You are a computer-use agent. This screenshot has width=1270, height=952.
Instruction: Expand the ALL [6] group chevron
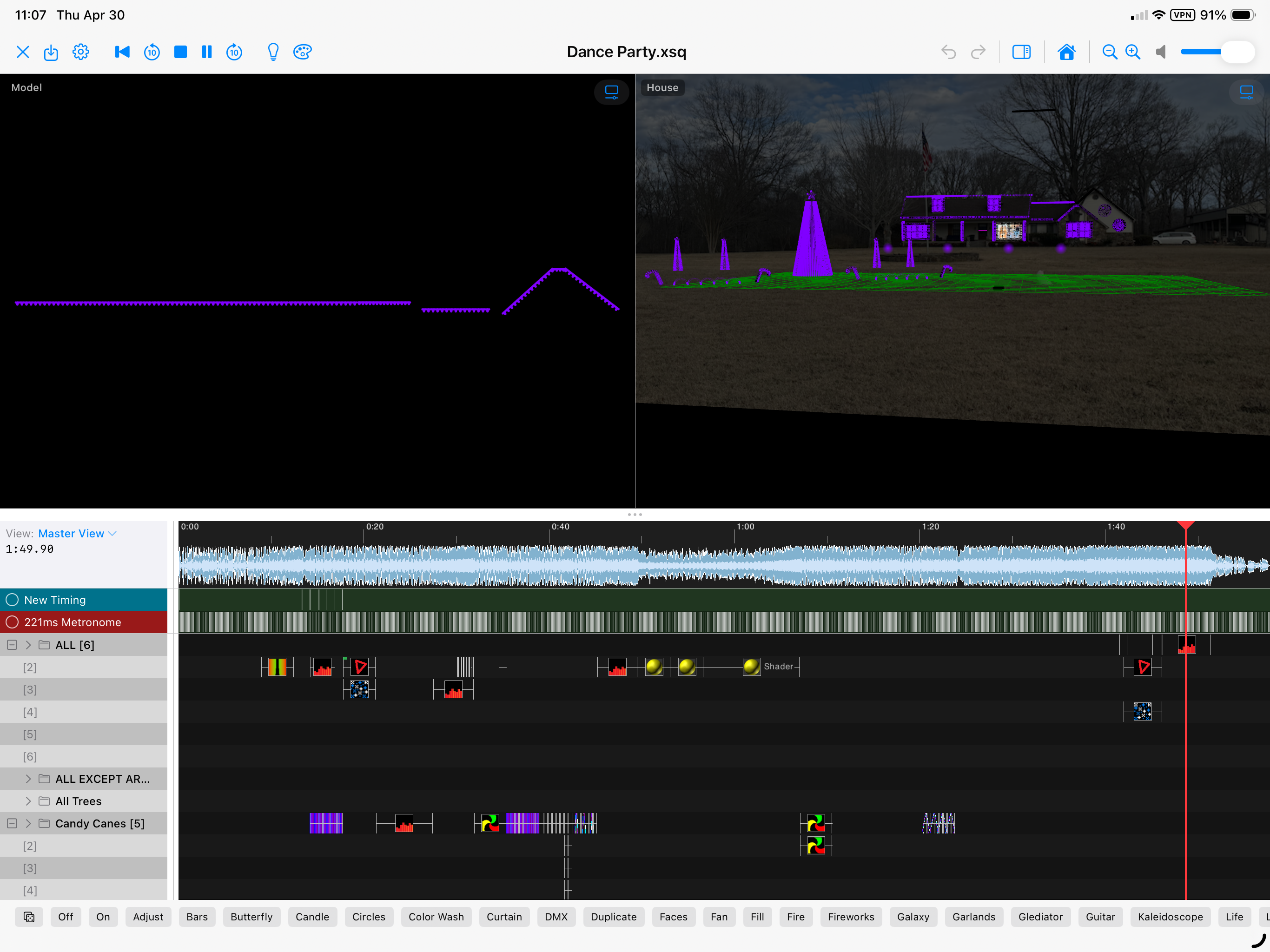[28, 645]
